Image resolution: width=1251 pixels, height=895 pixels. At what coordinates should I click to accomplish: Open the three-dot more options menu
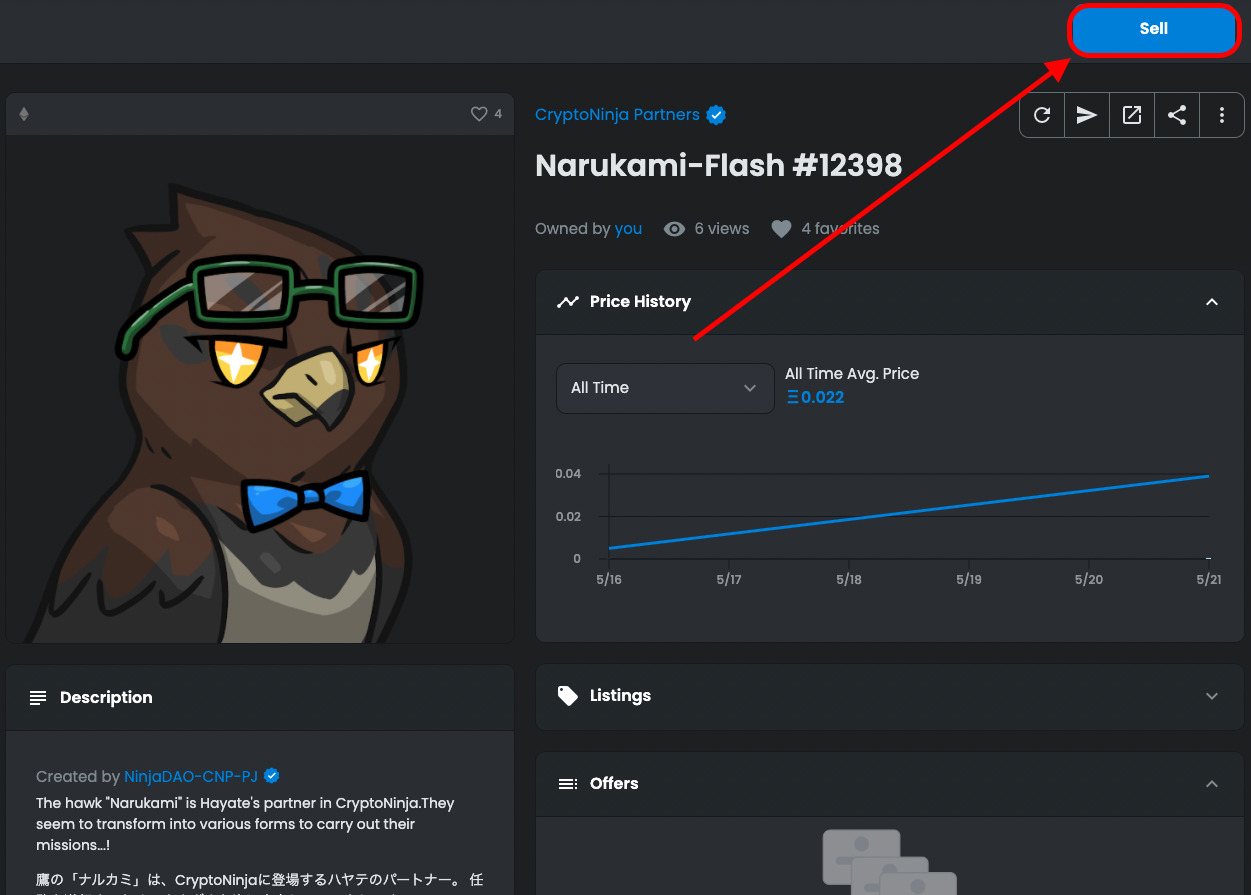1222,115
